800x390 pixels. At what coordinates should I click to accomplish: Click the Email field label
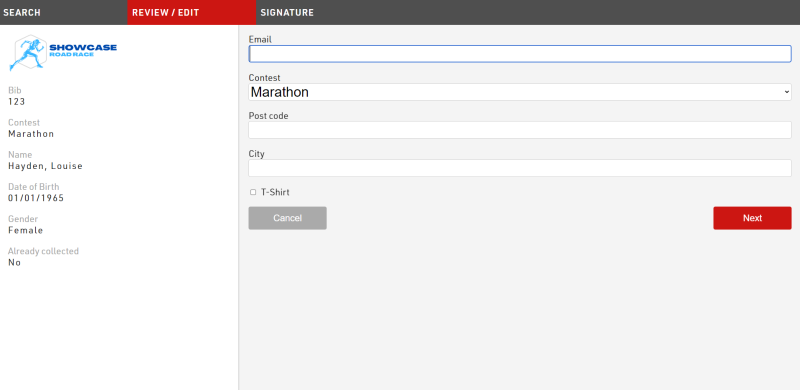coord(260,39)
